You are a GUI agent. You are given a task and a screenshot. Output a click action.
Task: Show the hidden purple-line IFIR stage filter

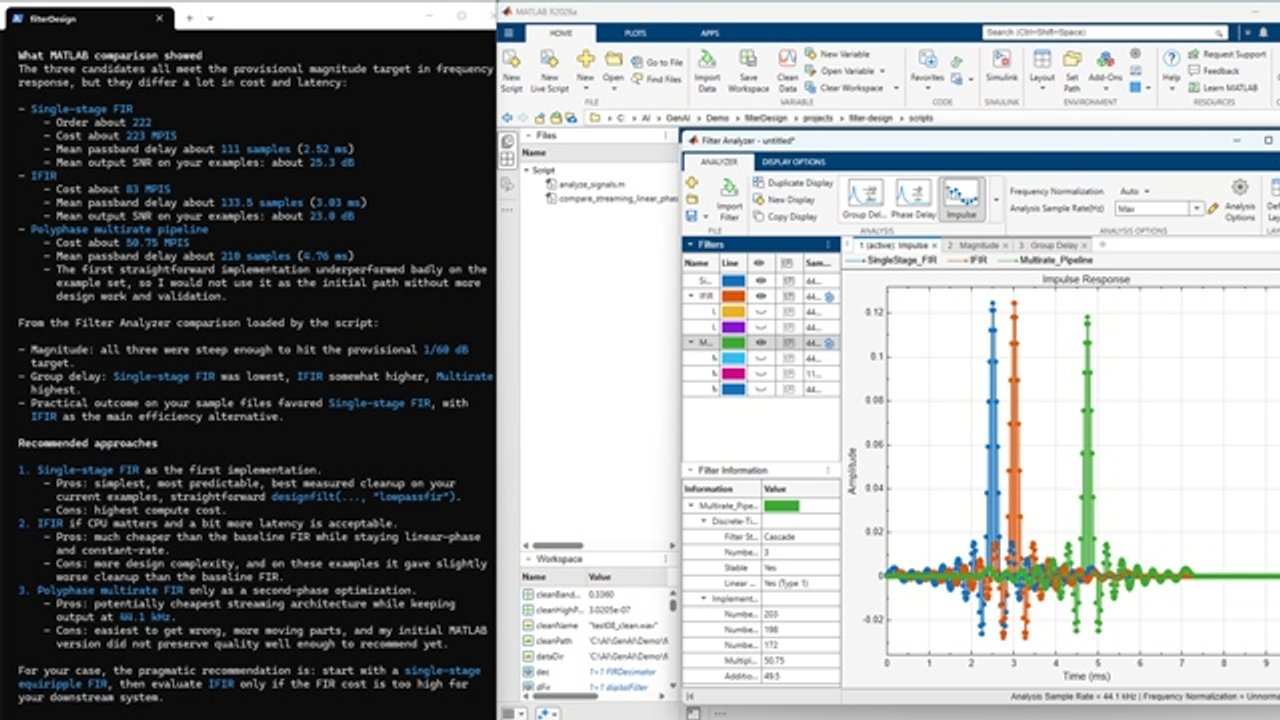tap(760, 327)
